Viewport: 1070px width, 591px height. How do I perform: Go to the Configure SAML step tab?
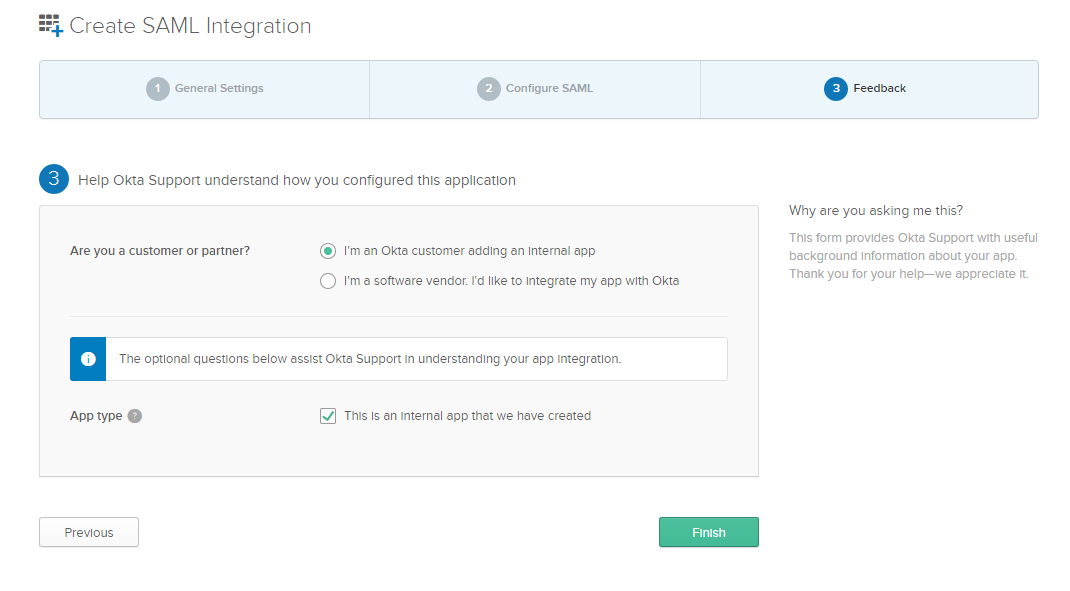535,89
